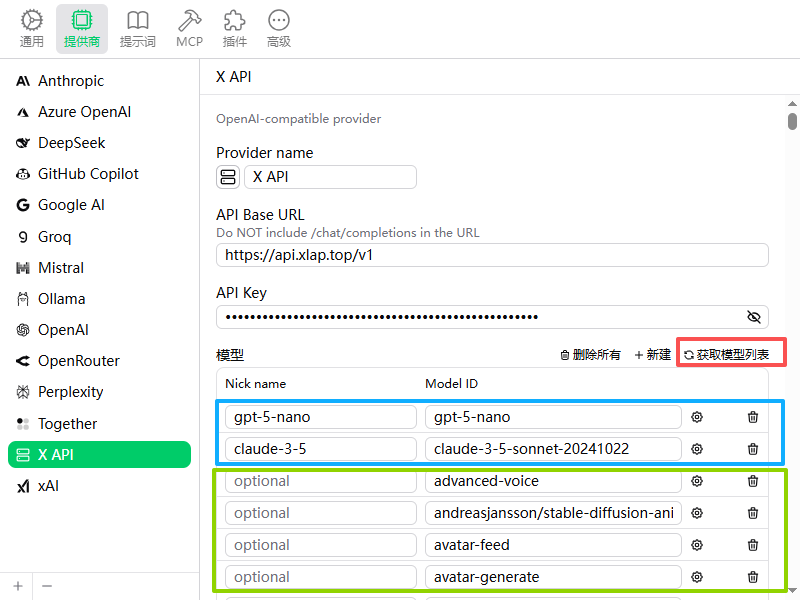Viewport: 800px width, 600px height.
Task: Click nick name field for avatar-generate
Action: pyautogui.click(x=321, y=577)
